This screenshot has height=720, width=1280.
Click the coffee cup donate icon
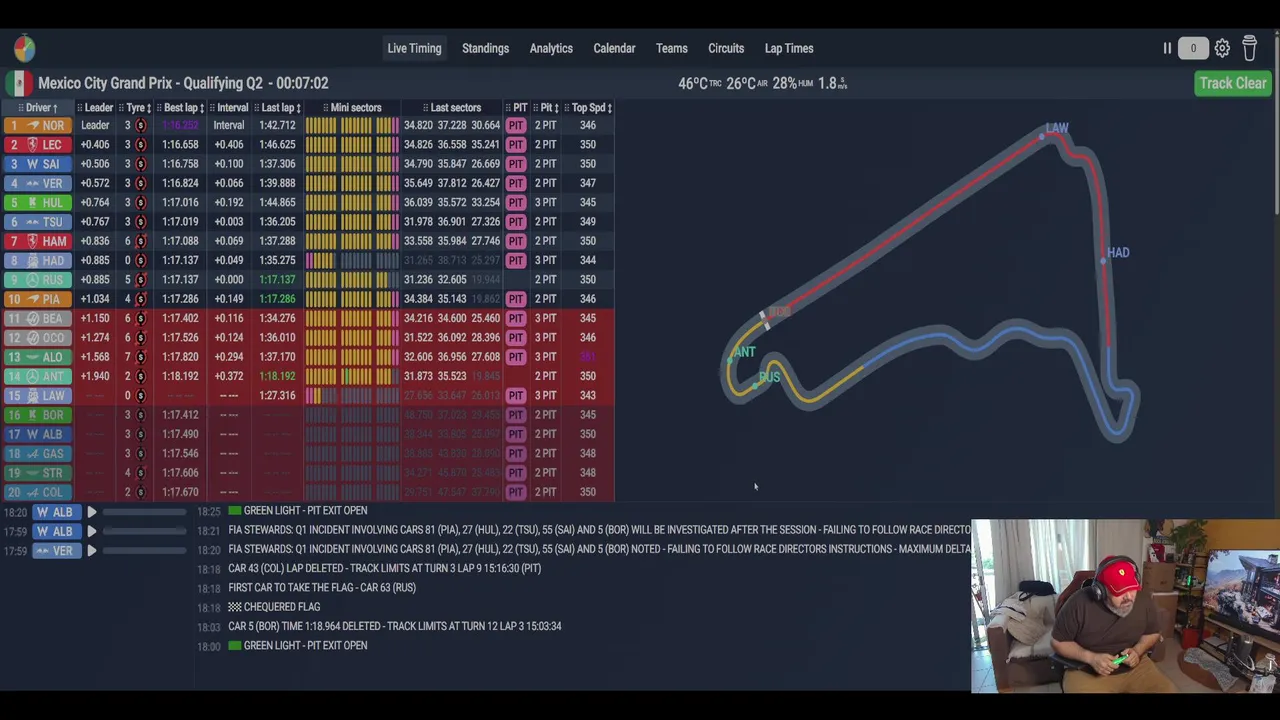coord(1249,48)
